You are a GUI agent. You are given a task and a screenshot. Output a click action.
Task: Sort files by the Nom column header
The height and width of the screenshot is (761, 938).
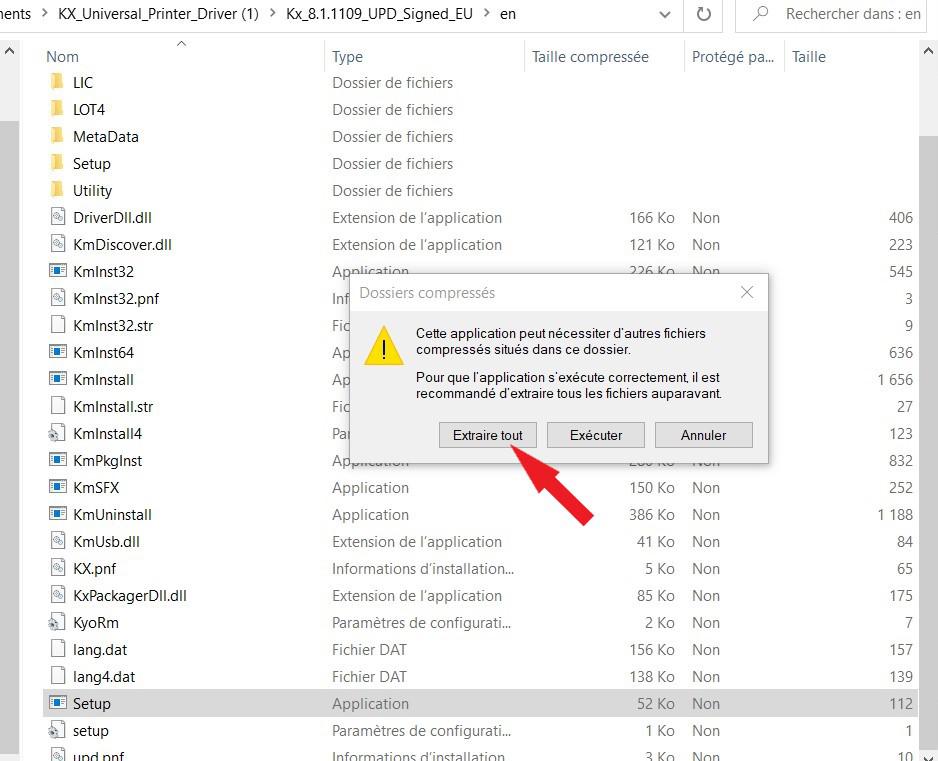coord(63,57)
